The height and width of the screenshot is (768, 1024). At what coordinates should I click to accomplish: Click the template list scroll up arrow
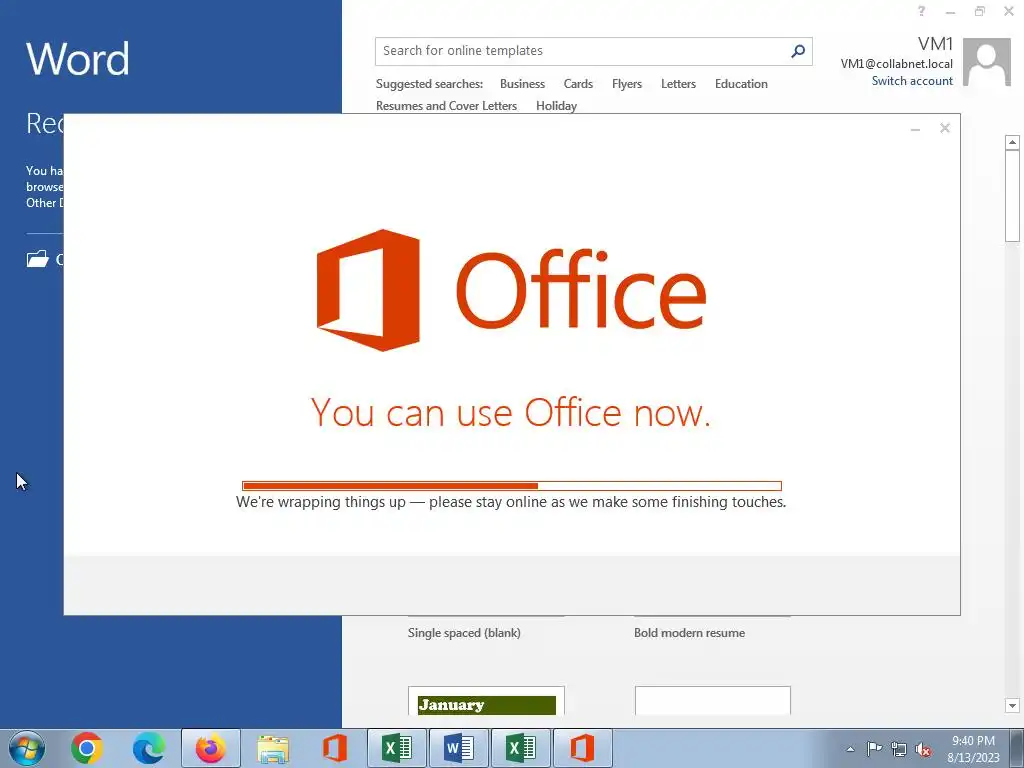tap(1012, 142)
